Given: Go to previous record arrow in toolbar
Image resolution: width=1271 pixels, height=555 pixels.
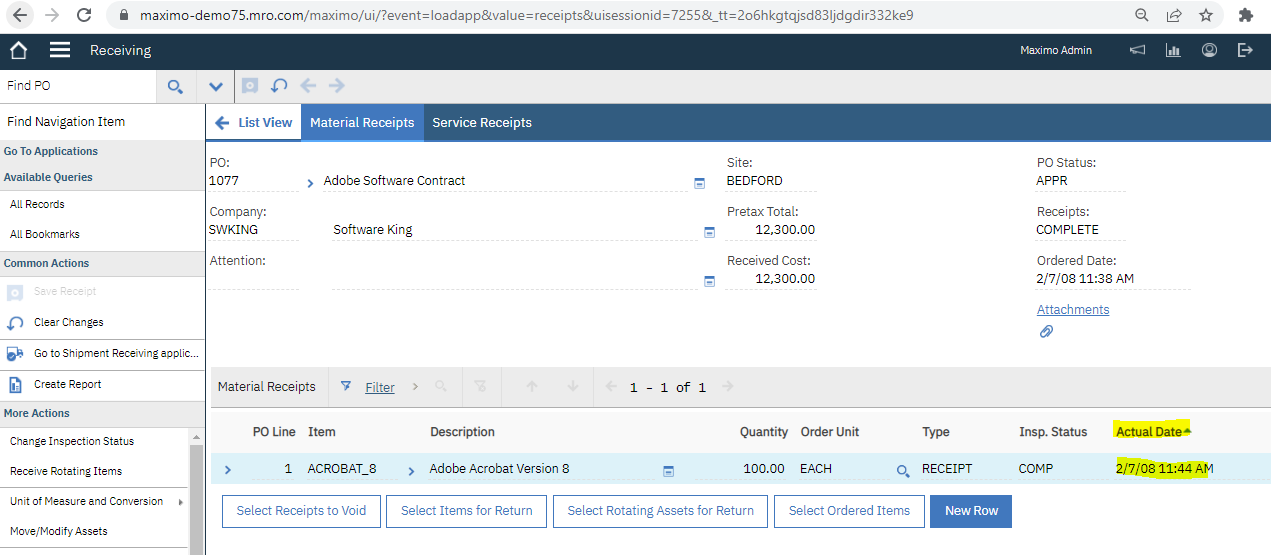Looking at the screenshot, I should coord(308,86).
